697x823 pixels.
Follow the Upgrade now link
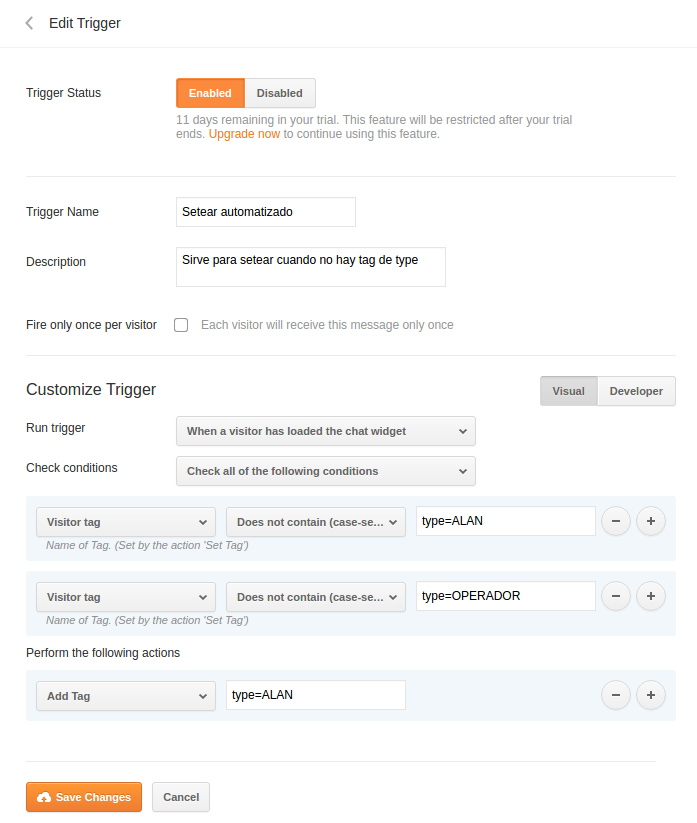[x=244, y=134]
